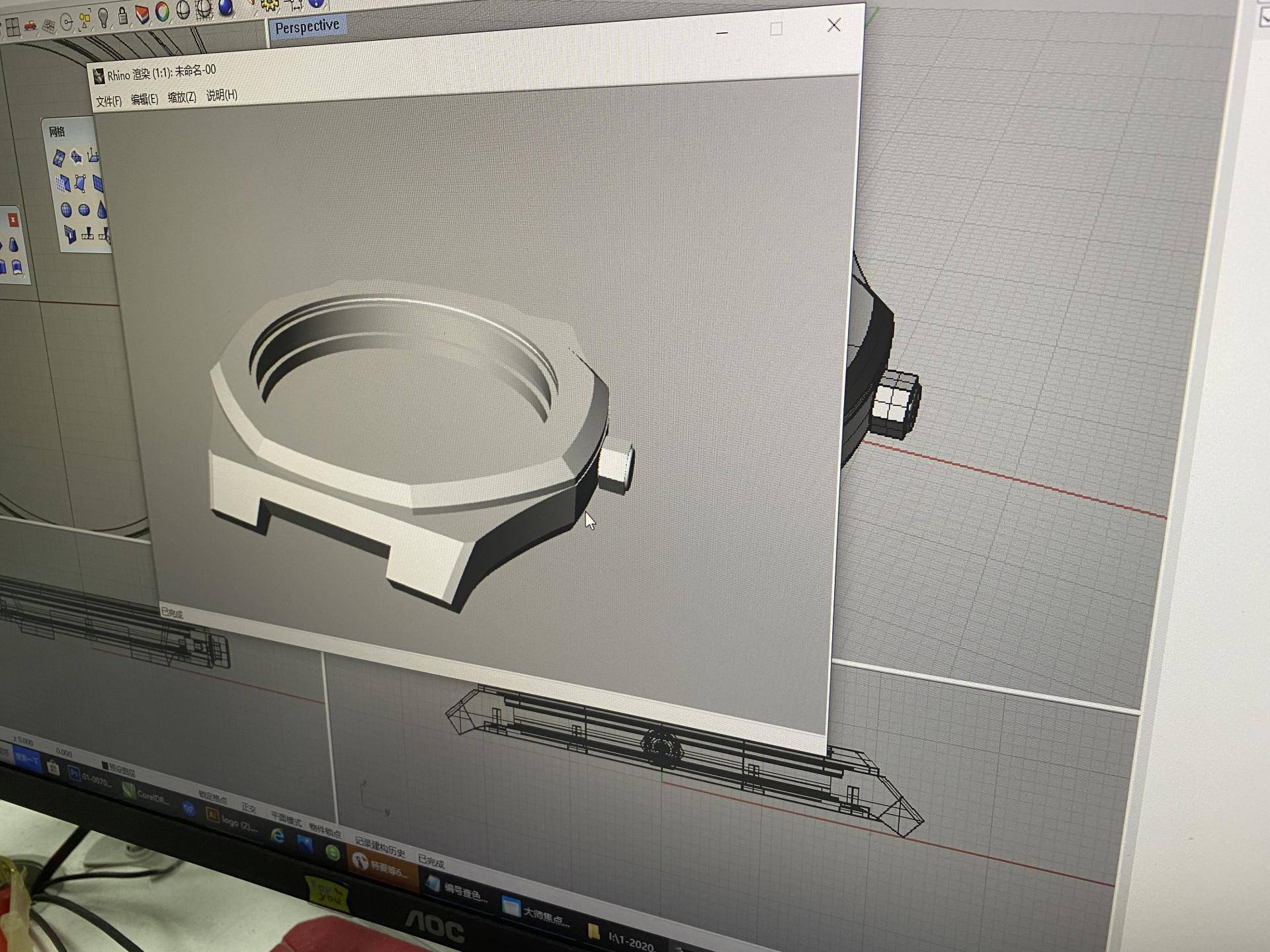The width and height of the screenshot is (1270, 952).
Task: Open options via the gear icon
Action: click(x=270, y=5)
